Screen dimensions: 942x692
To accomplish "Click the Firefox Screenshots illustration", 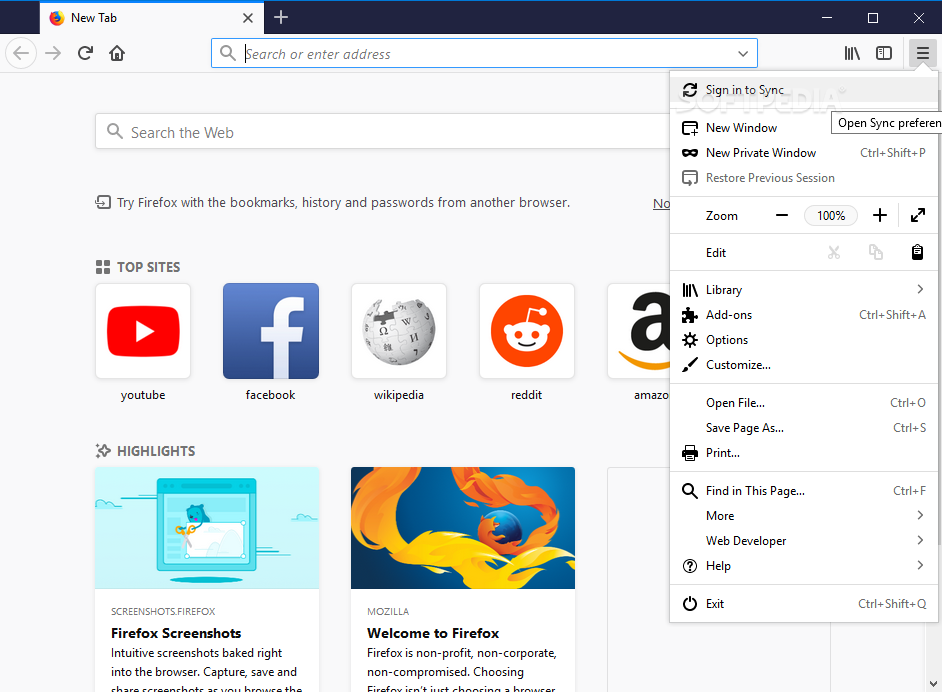I will pyautogui.click(x=207, y=528).
